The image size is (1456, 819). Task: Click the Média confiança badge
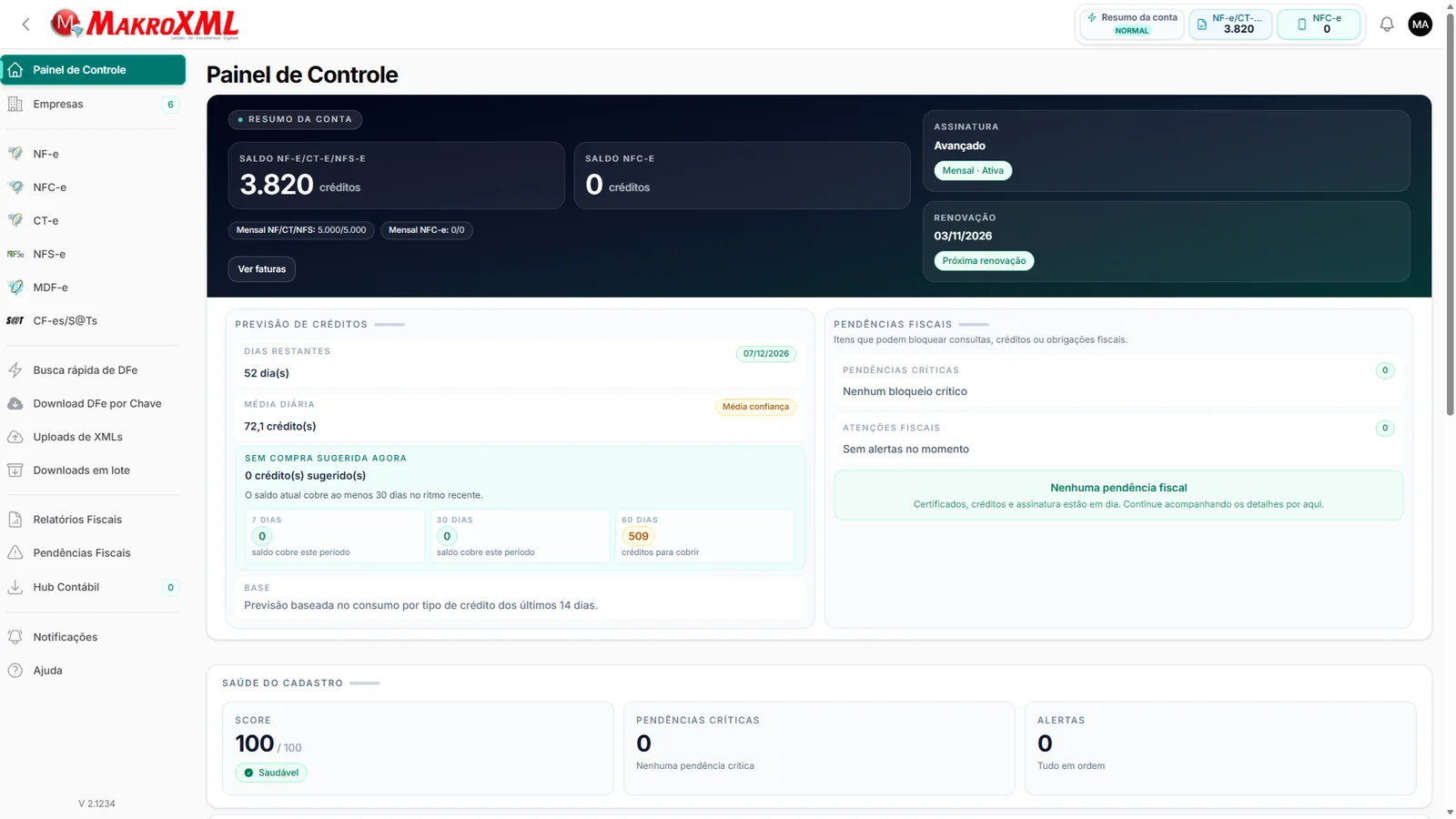click(x=756, y=407)
